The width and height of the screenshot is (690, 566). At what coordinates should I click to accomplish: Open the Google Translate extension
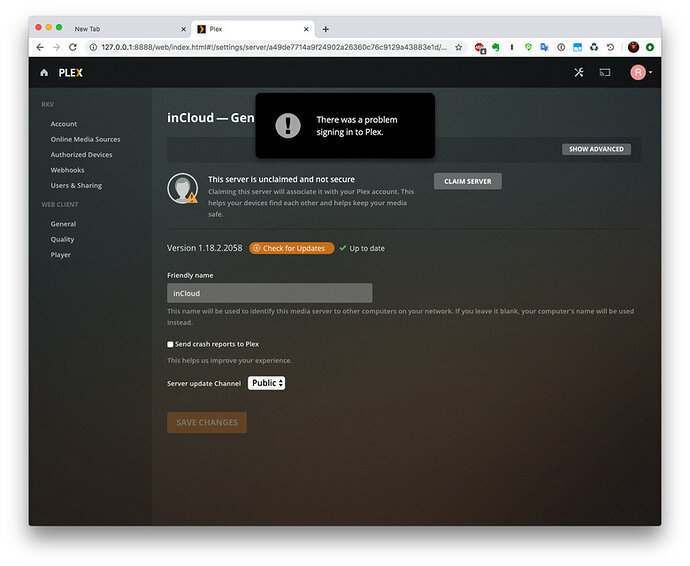tap(544, 47)
